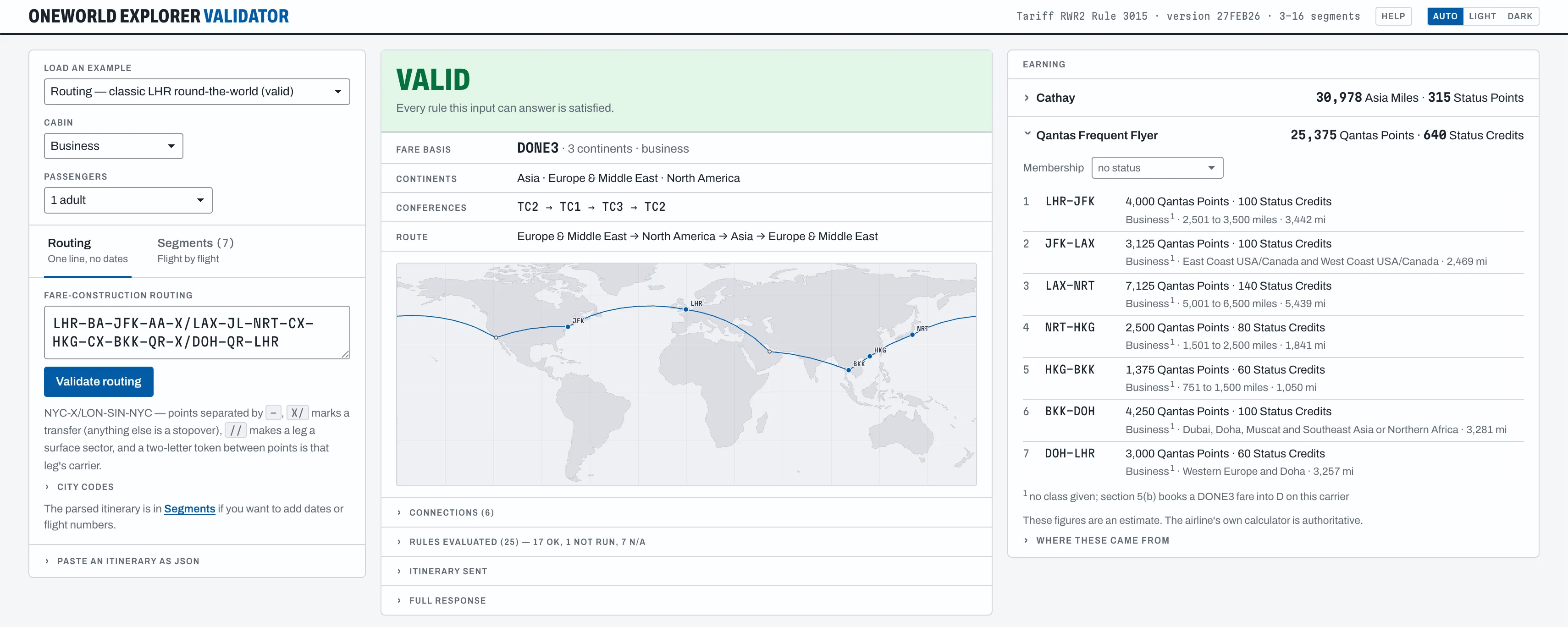Expand the City Codes chevron
Image resolution: width=1568 pixels, height=627 pixels.
click(48, 487)
